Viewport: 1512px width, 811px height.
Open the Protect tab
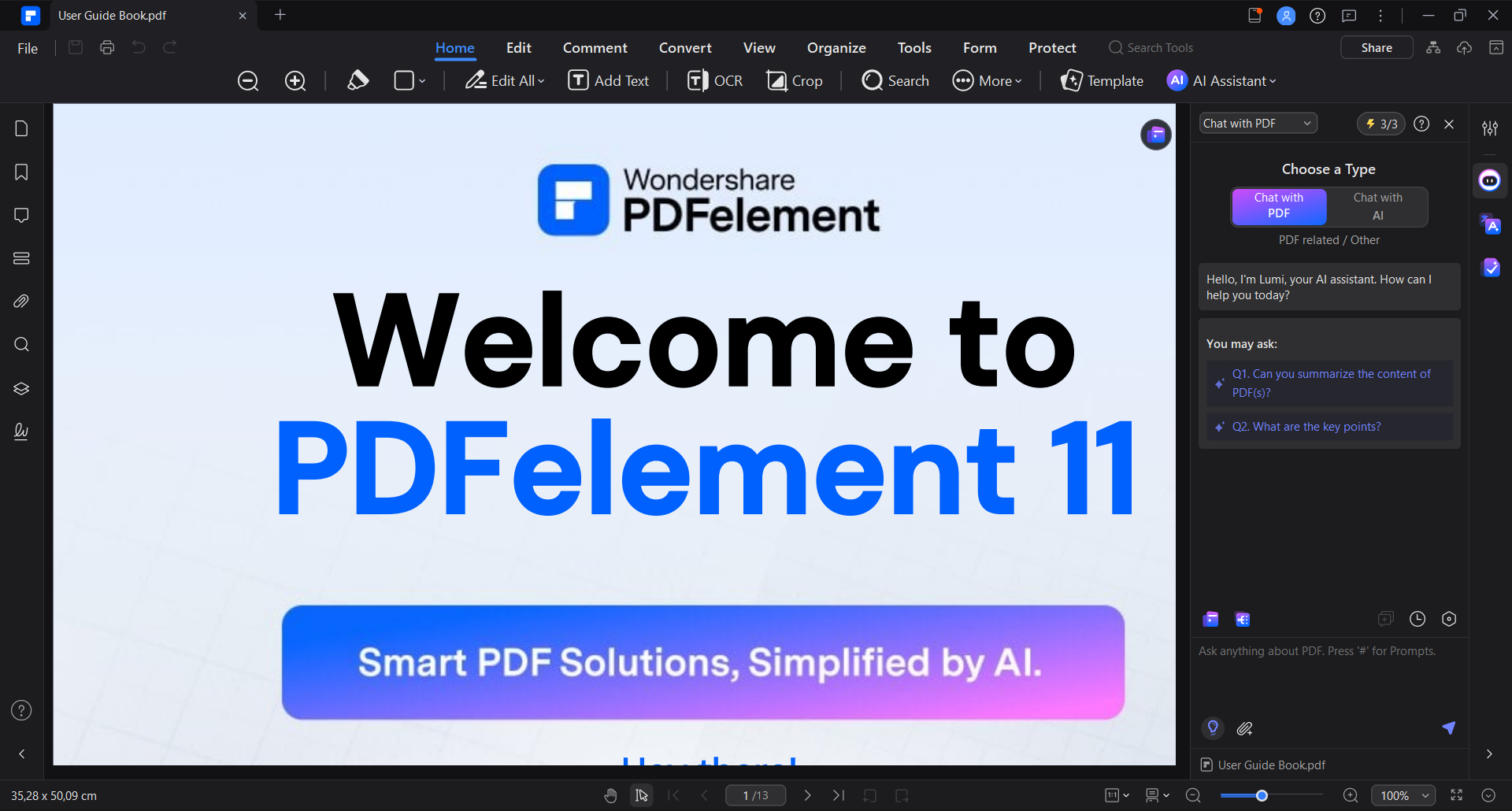click(x=1052, y=48)
